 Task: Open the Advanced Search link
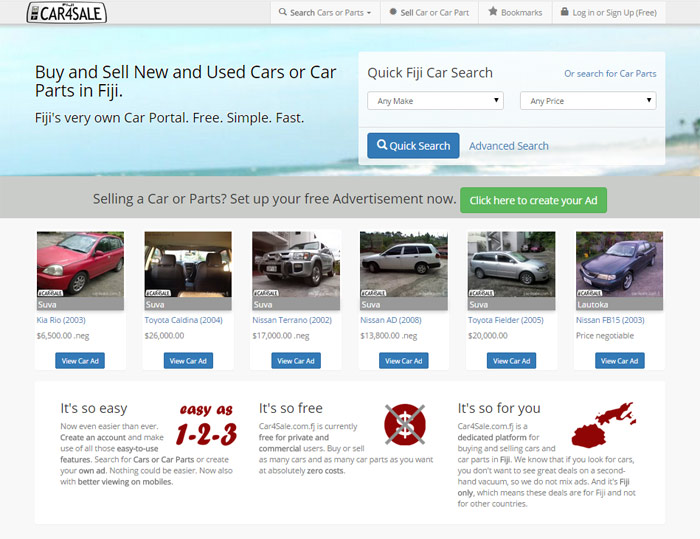[508, 146]
